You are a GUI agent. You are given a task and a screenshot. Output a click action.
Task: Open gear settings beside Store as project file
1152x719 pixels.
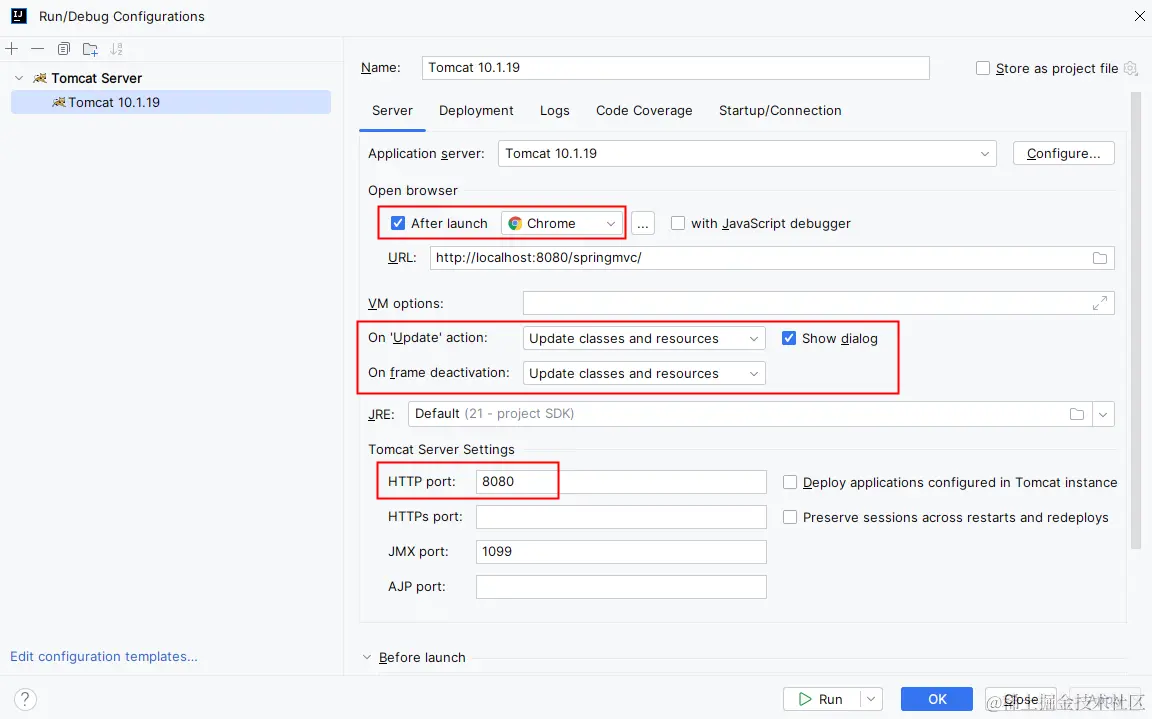coord(1131,68)
